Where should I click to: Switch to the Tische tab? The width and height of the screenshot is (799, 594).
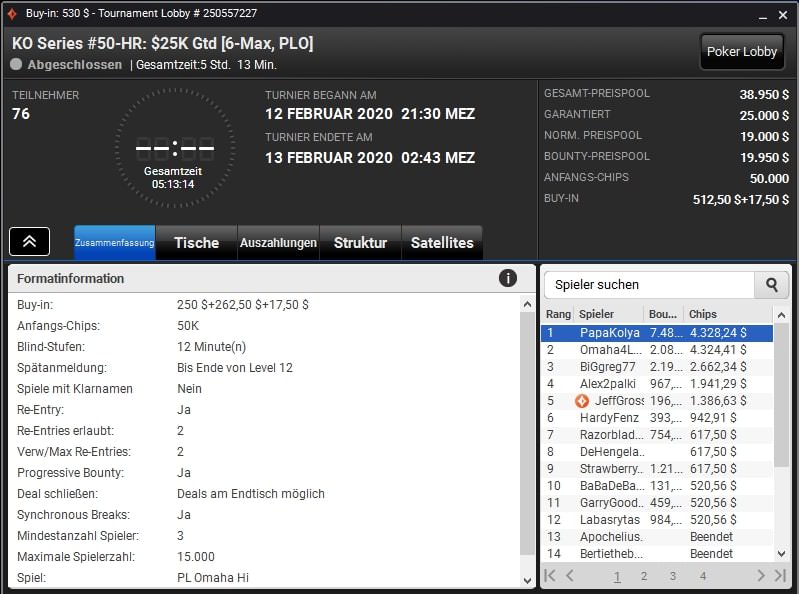pos(196,243)
